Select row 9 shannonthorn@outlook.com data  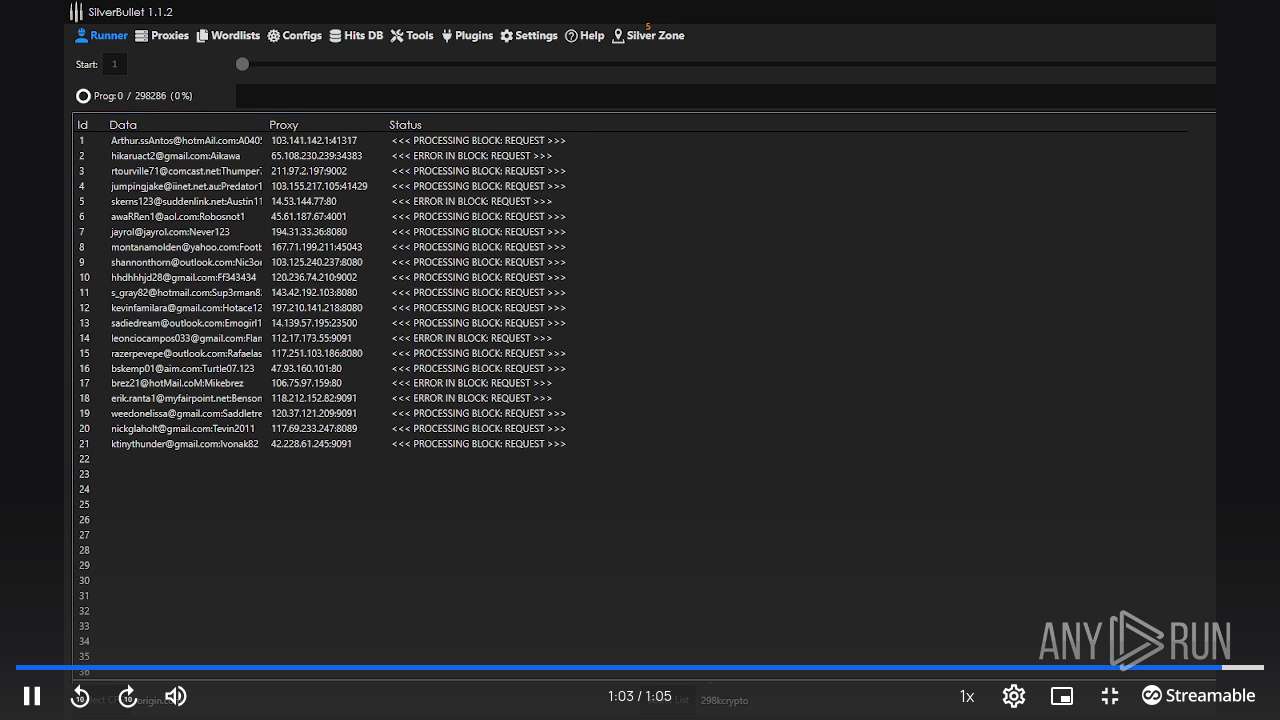pos(186,262)
